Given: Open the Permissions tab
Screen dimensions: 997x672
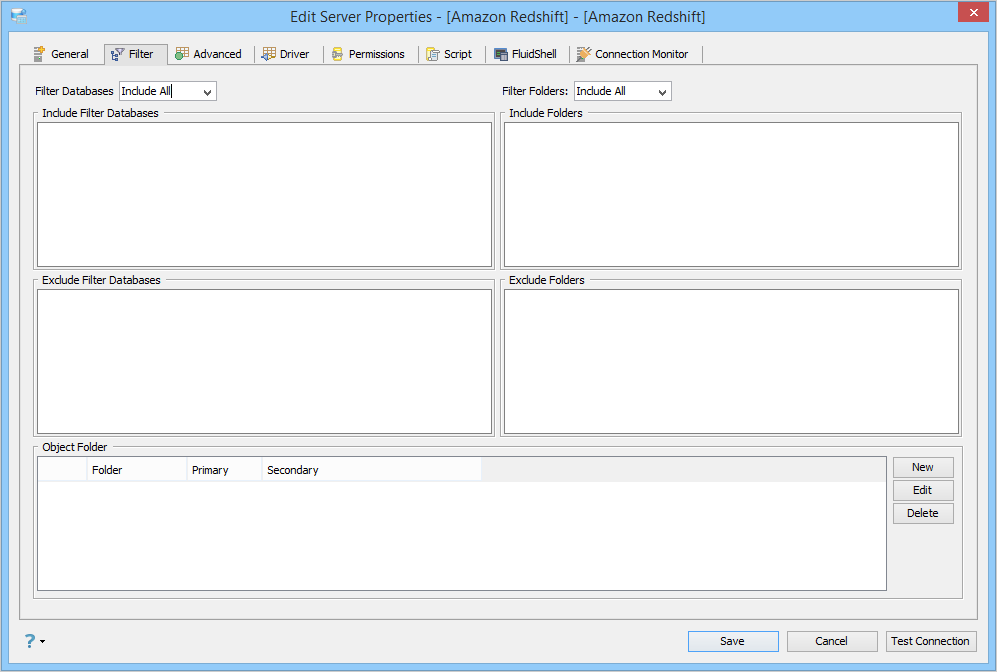Looking at the screenshot, I should click(x=368, y=54).
